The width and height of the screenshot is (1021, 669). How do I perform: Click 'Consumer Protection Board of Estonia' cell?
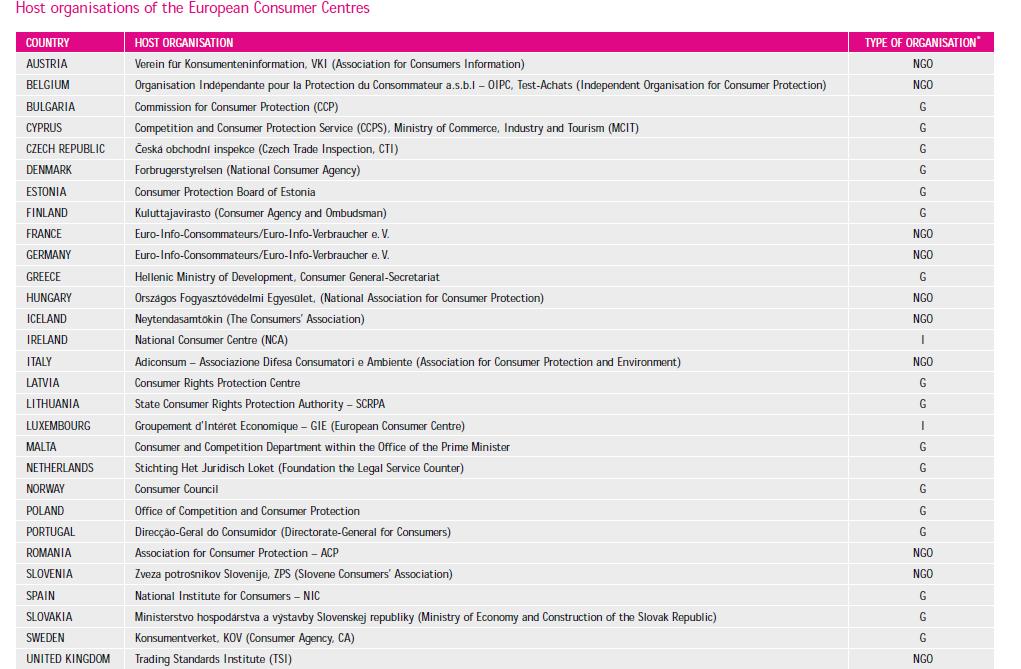[x=486, y=192]
